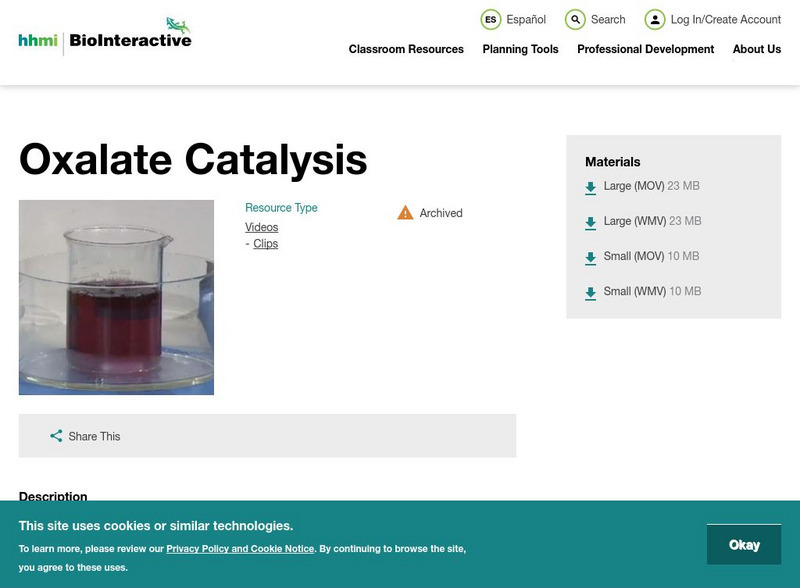Download Large (WMV) using its download icon
The image size is (800, 588).
[590, 220]
